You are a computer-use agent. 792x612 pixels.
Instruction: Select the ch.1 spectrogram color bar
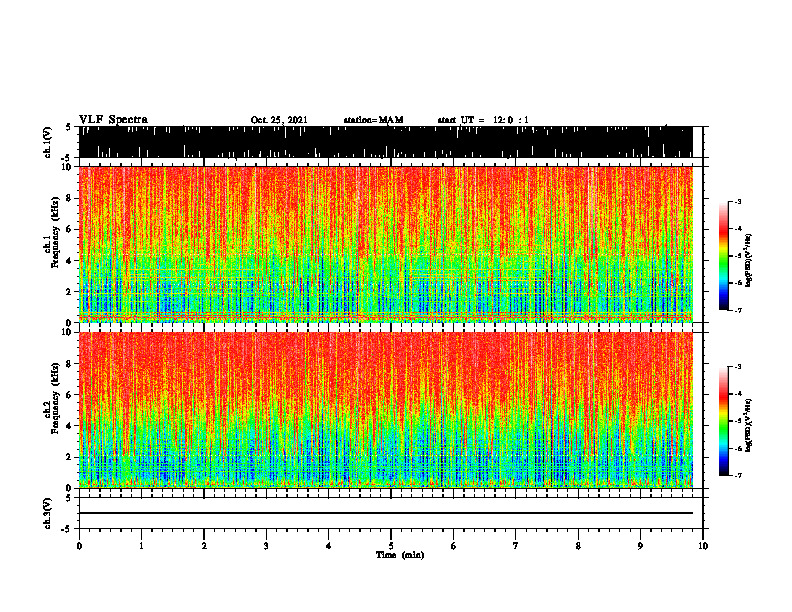coord(724,256)
